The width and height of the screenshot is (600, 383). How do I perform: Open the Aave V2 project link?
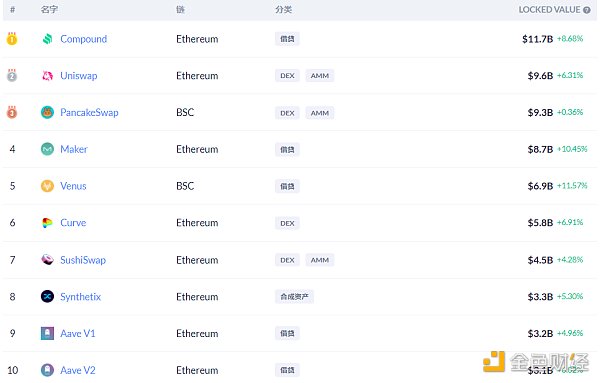(78, 370)
